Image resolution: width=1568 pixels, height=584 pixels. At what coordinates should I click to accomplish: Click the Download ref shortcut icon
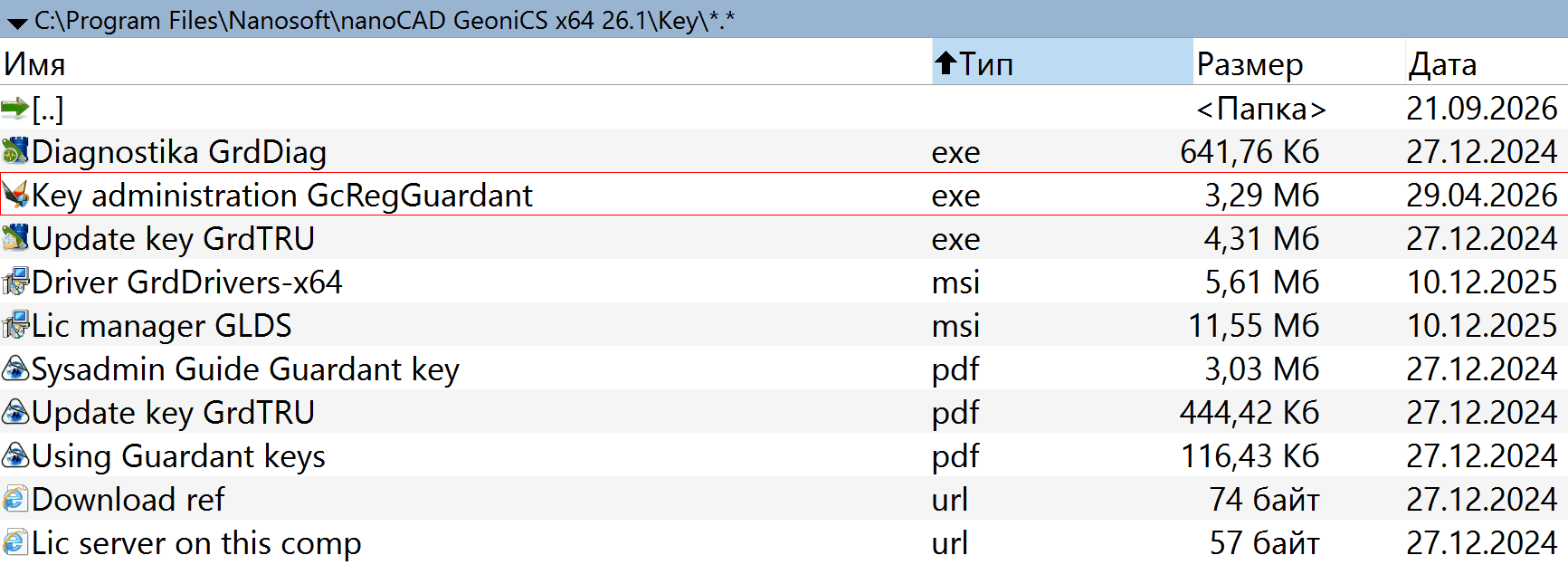tap(15, 499)
